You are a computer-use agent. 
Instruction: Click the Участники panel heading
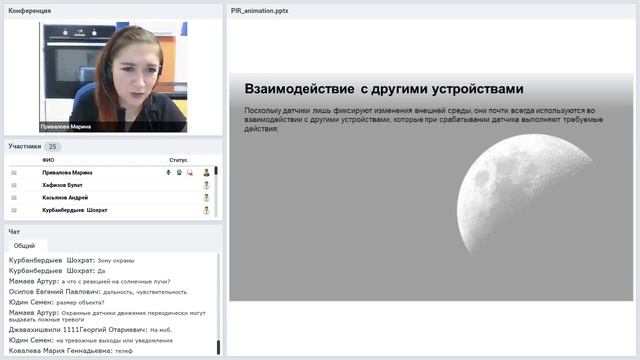pos(25,146)
